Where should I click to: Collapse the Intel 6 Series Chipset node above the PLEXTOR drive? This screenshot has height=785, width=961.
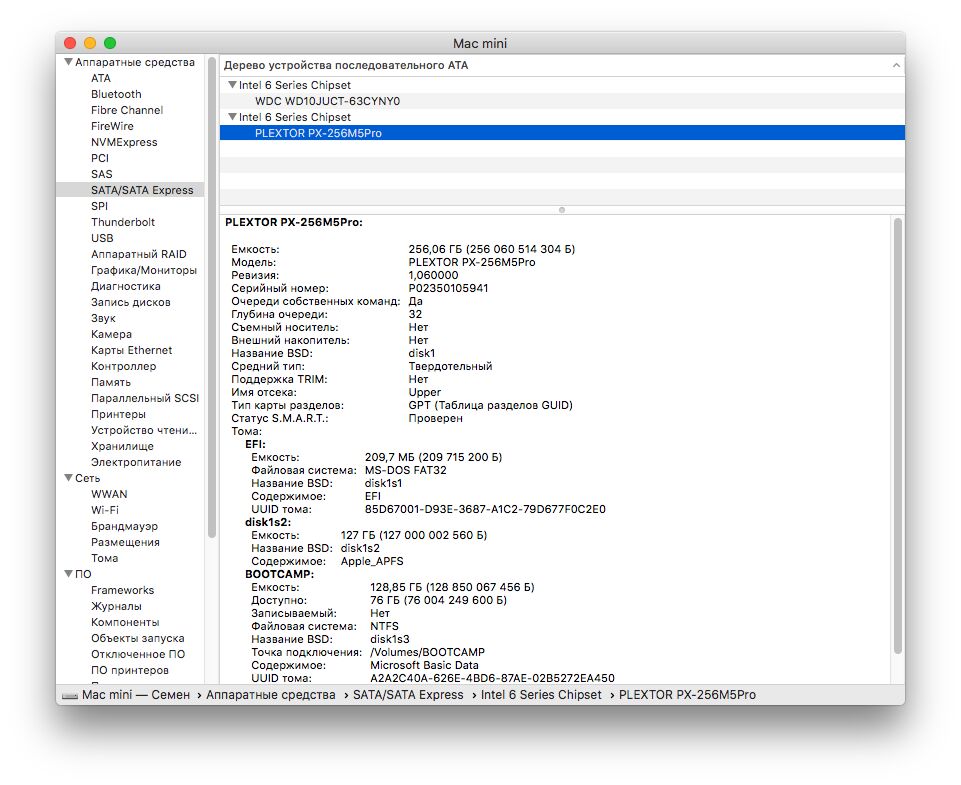[232, 116]
